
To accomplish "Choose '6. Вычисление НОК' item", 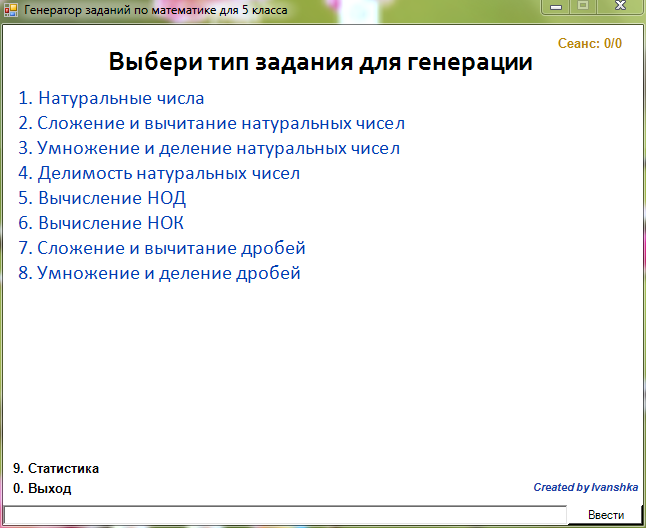I will click(101, 223).
